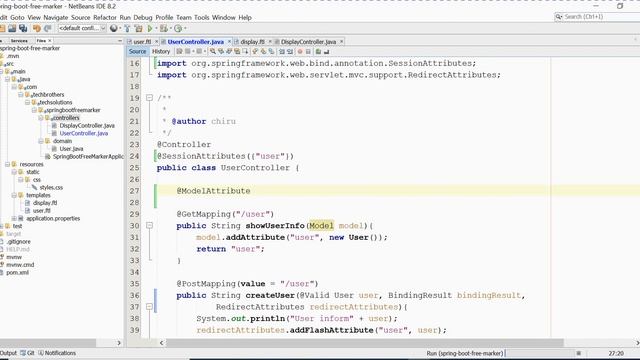Toggle Bookmark on current line
640x360 pixels.
271,51
